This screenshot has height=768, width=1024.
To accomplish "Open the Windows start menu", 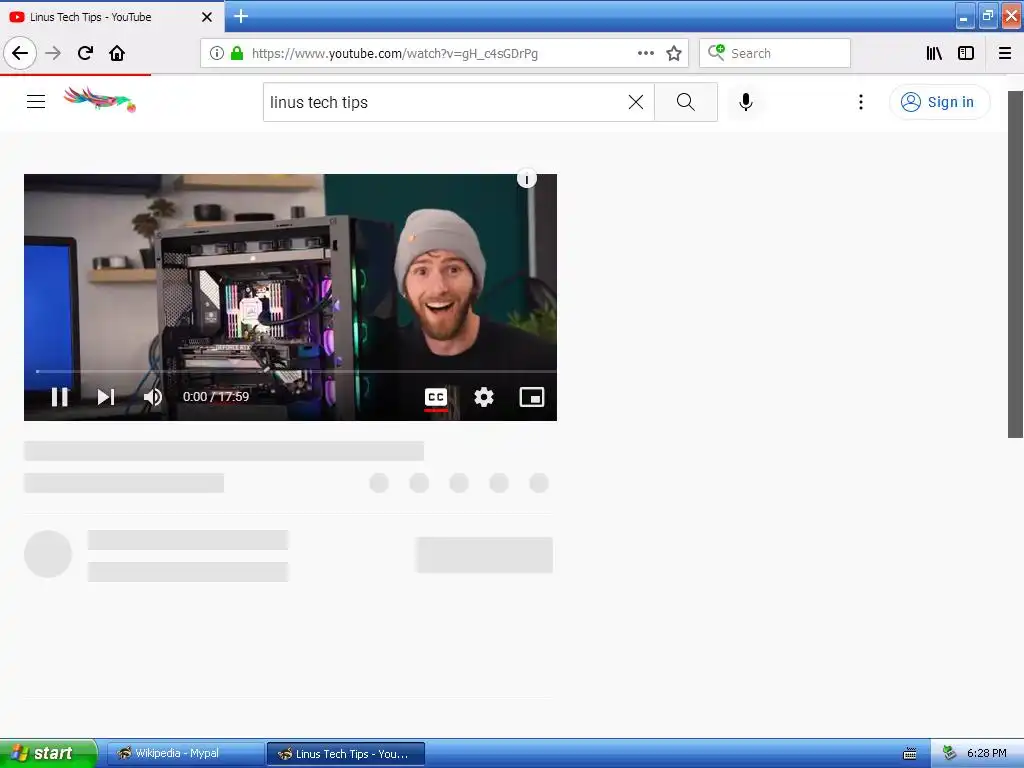I will pos(48,753).
